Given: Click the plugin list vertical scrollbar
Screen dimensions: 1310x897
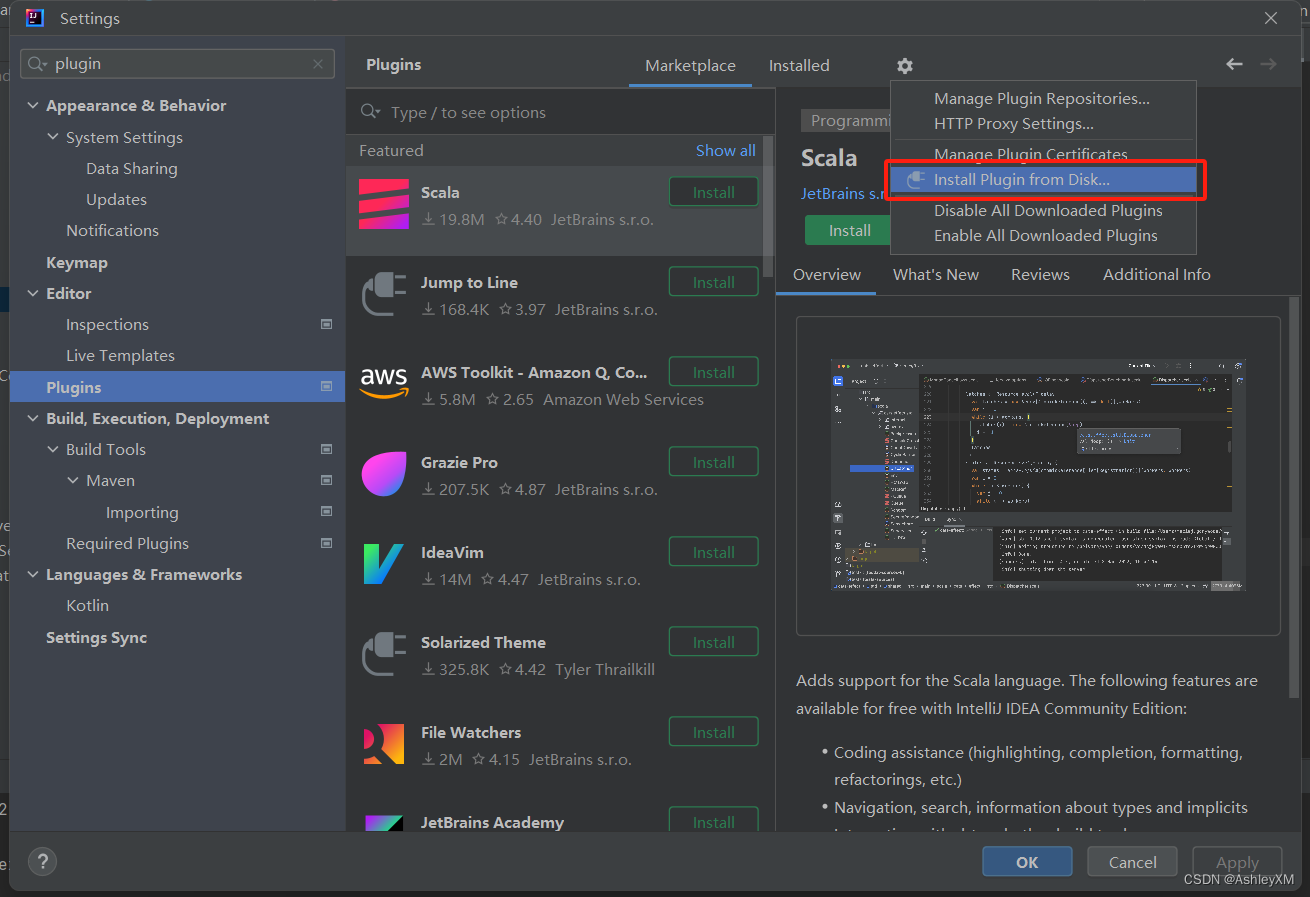Looking at the screenshot, I should pos(768,207).
